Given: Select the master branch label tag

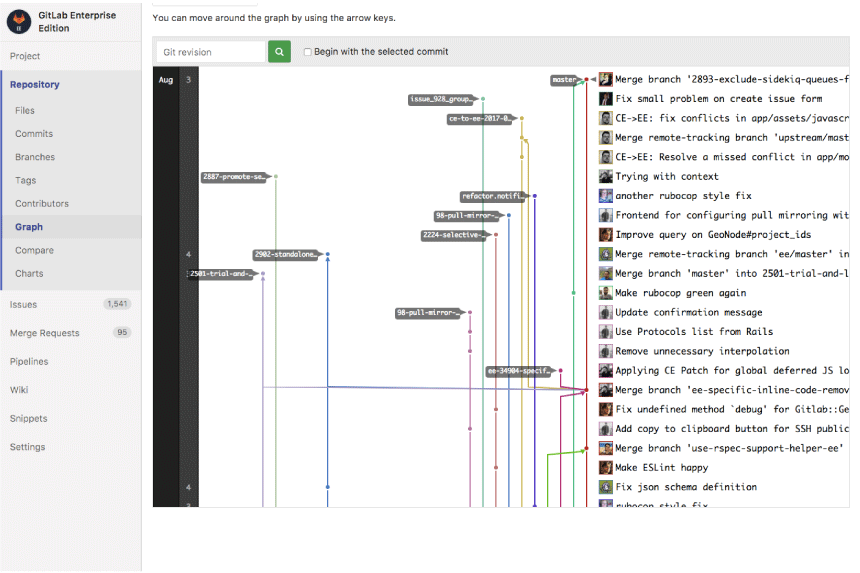Looking at the screenshot, I should [x=565, y=80].
